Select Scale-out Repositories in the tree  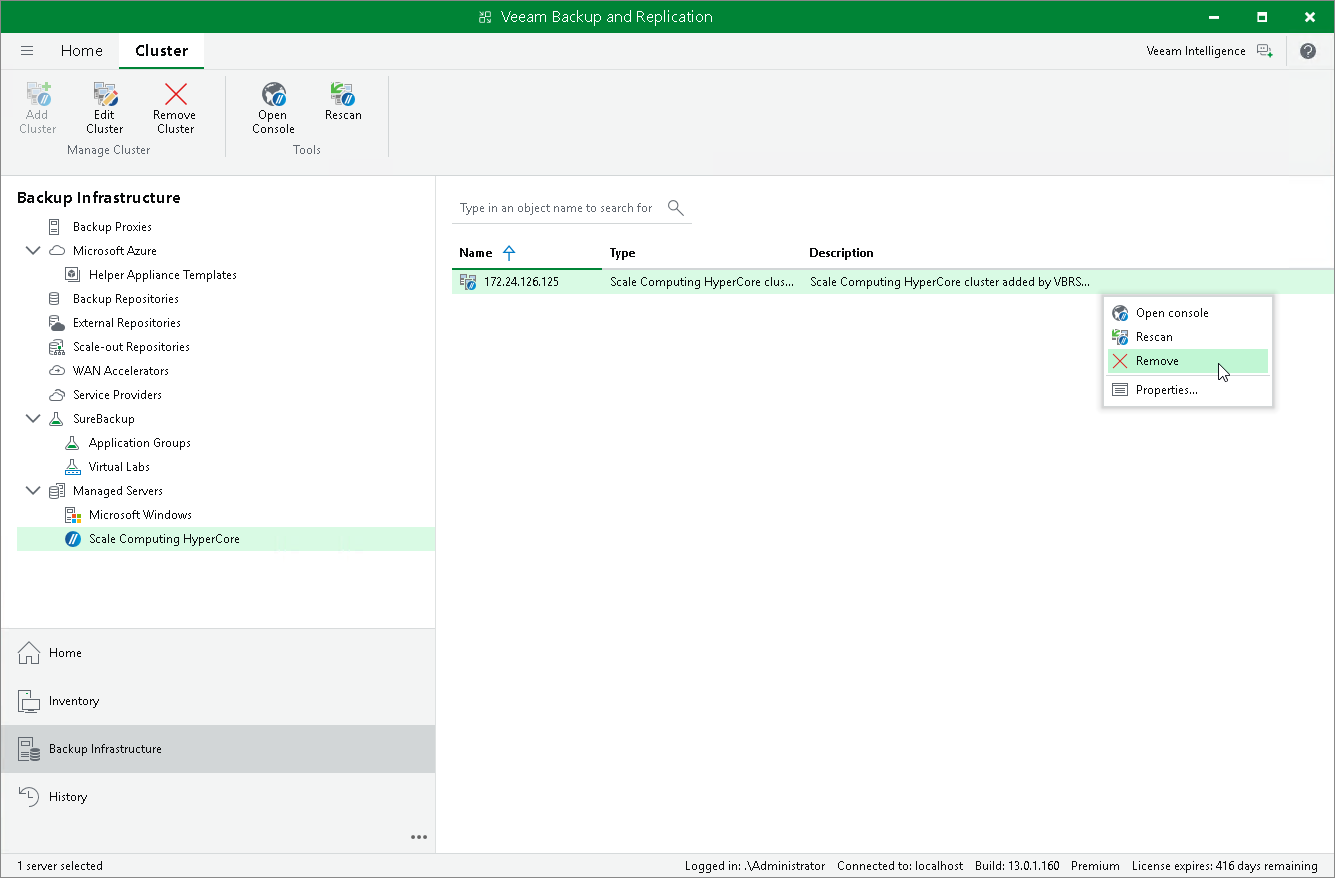coord(131,347)
